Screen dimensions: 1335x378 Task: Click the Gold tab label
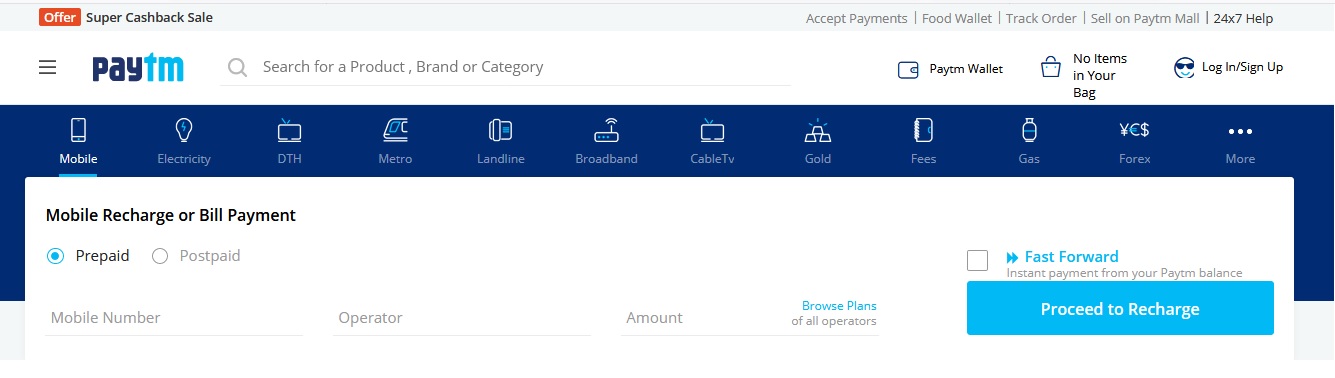[818, 159]
